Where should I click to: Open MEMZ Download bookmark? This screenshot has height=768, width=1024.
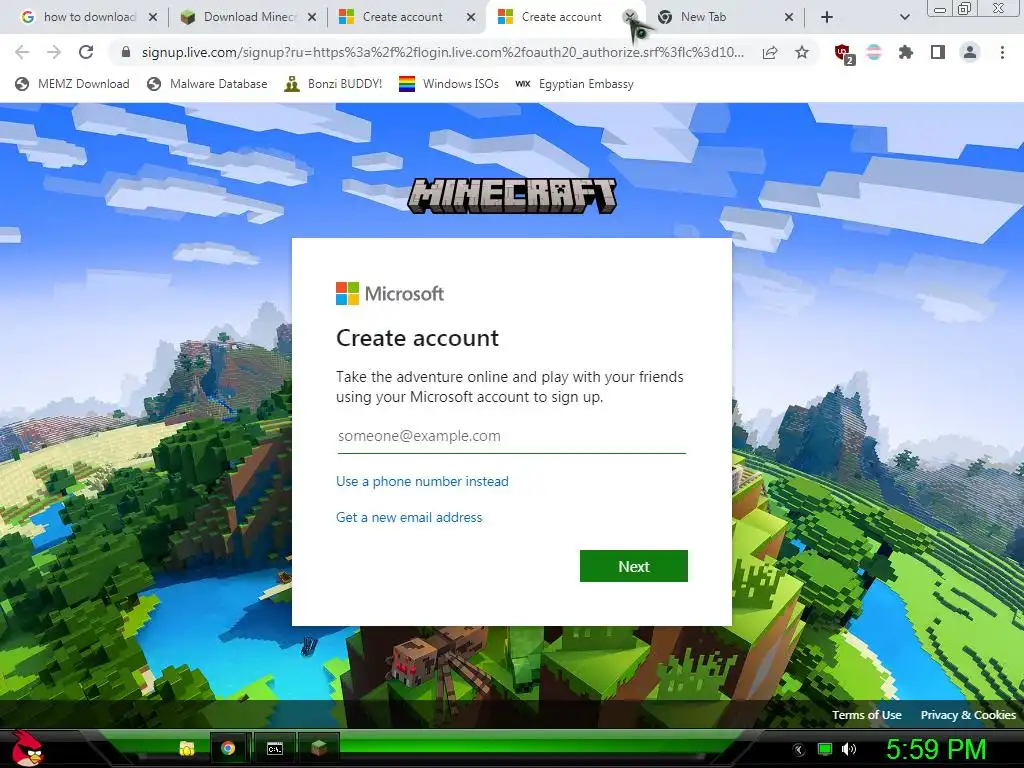pyautogui.click(x=72, y=84)
